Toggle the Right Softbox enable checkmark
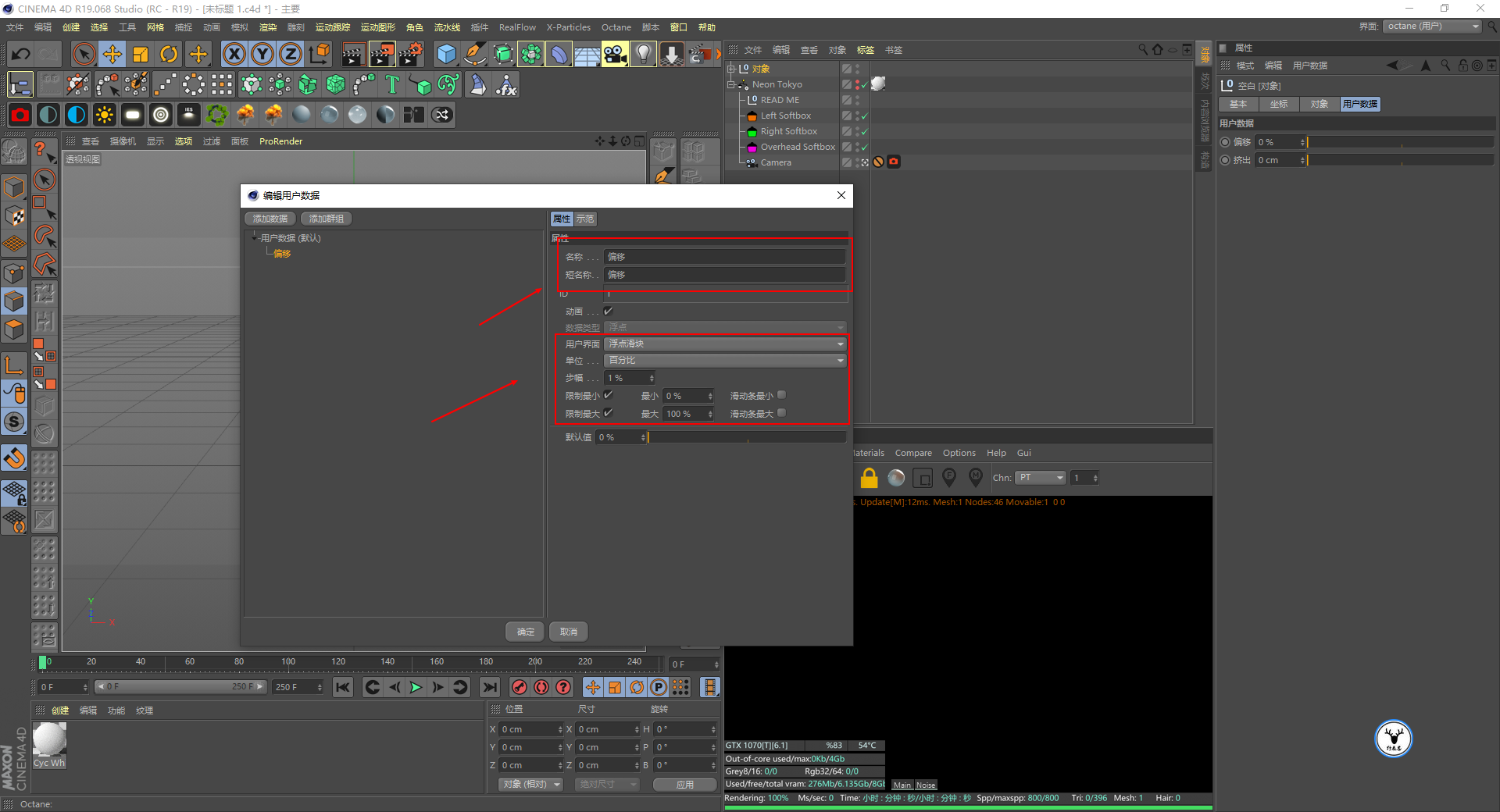Image resolution: width=1500 pixels, height=812 pixels. pyautogui.click(x=865, y=132)
